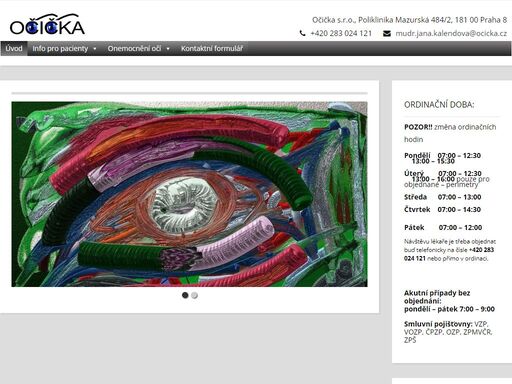Open the Úvod menu item
Screen dimensions: 512x384
pos(14,49)
